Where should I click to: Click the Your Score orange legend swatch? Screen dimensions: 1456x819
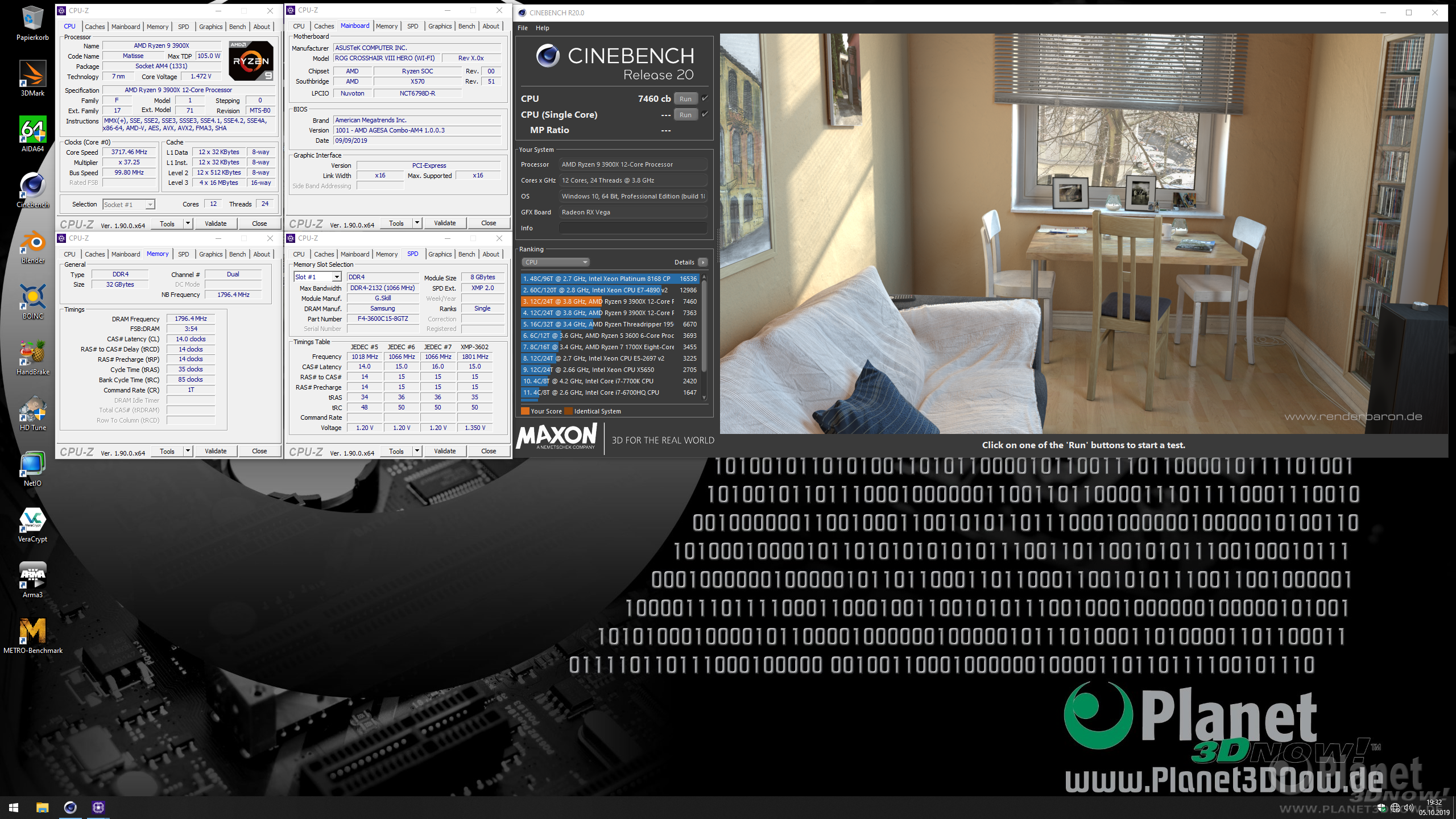click(525, 411)
